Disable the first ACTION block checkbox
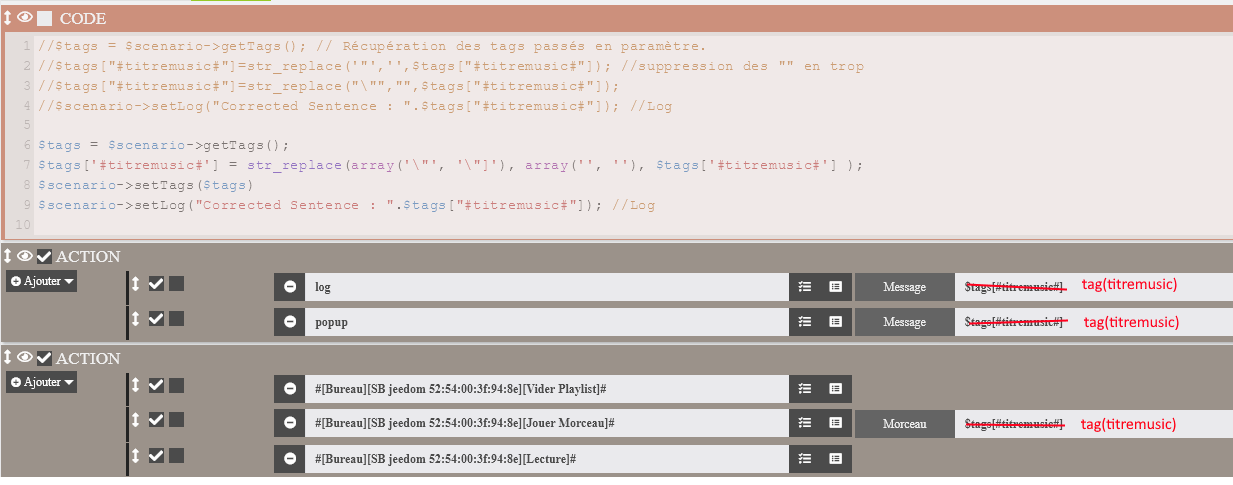The height and width of the screenshot is (485, 1233). point(44,257)
